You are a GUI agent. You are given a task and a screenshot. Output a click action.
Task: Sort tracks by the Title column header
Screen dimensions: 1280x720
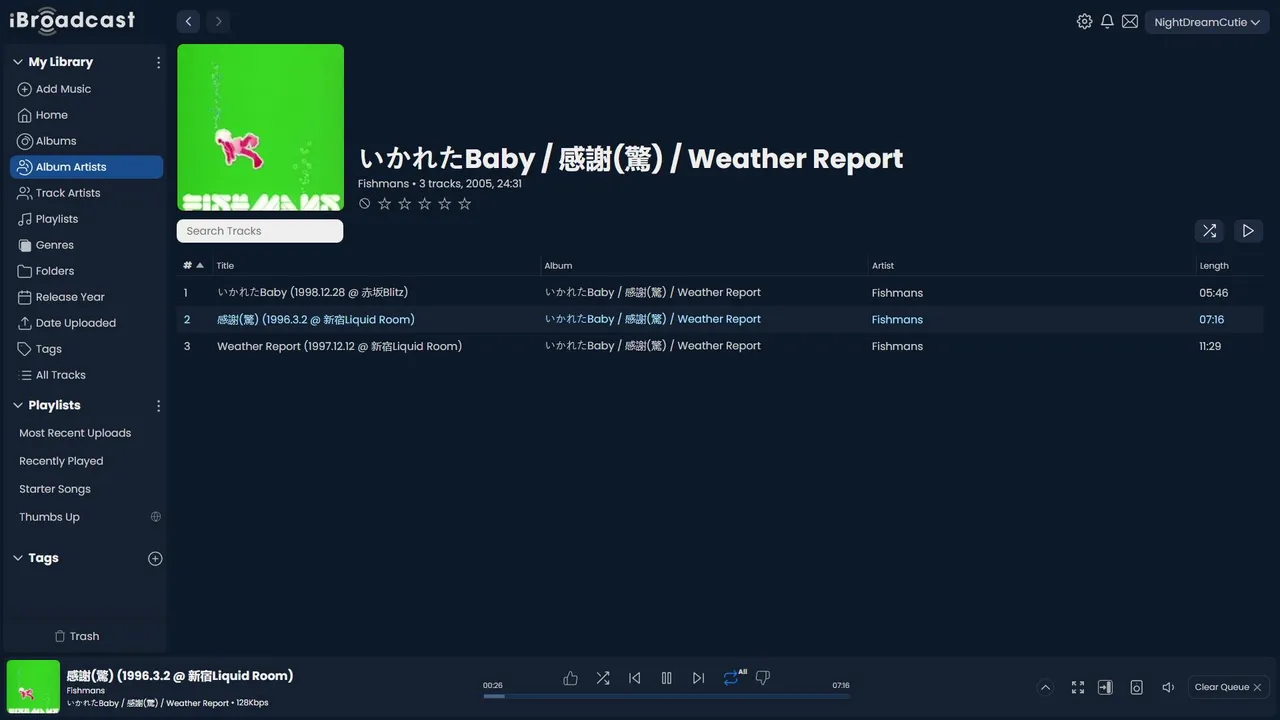pos(225,266)
